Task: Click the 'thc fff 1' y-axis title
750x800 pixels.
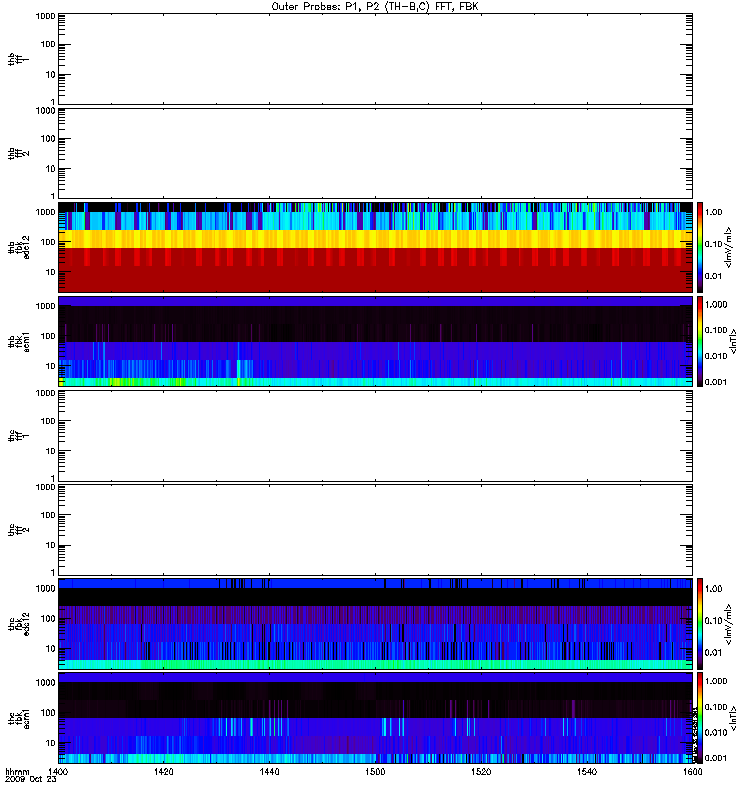Action: tap(18, 436)
